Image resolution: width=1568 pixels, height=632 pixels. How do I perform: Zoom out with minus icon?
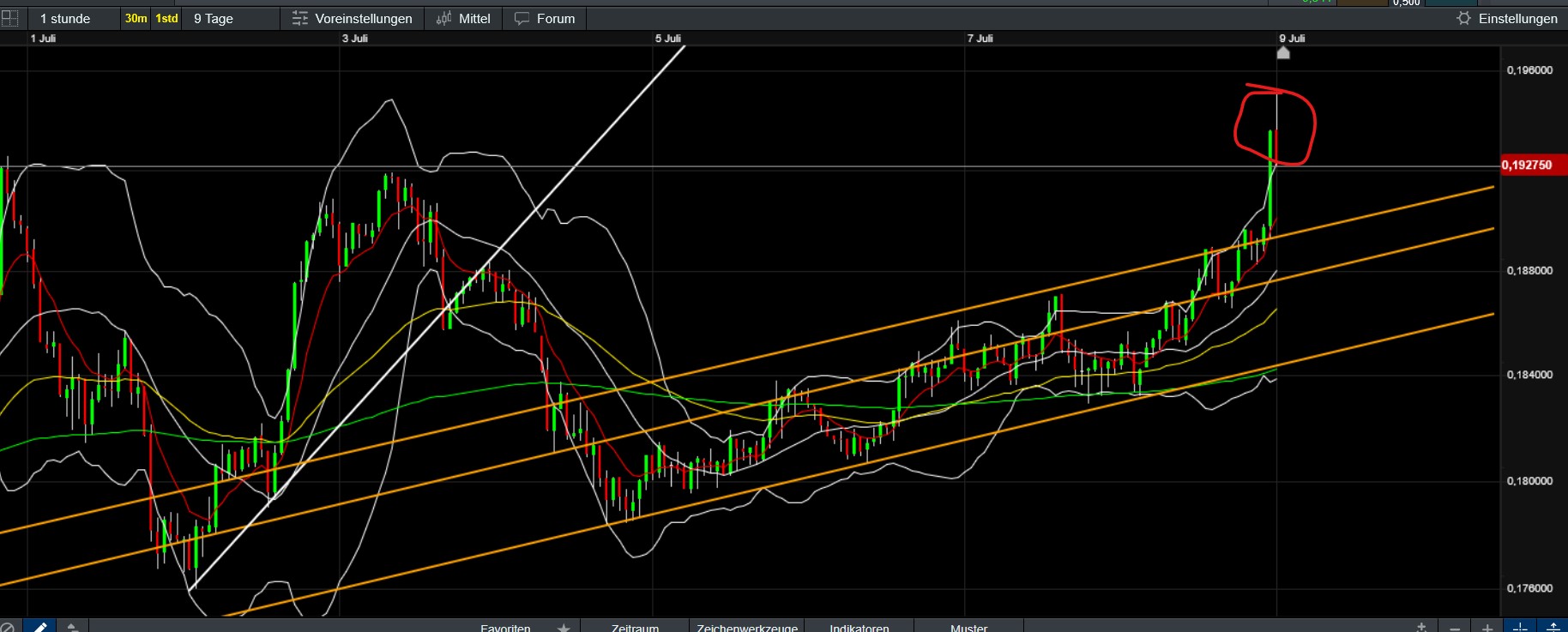point(1455,628)
